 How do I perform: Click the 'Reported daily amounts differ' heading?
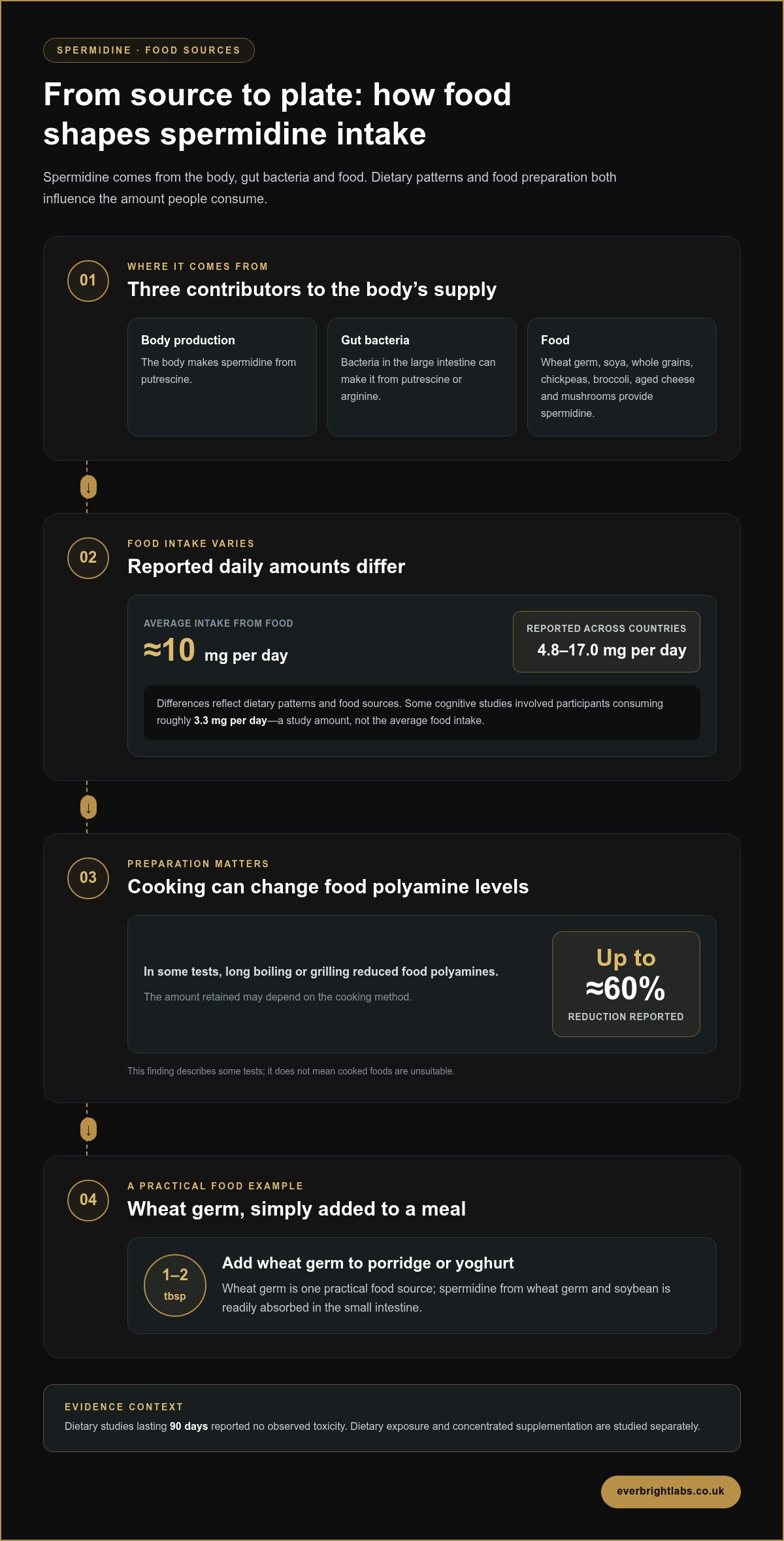click(x=266, y=567)
